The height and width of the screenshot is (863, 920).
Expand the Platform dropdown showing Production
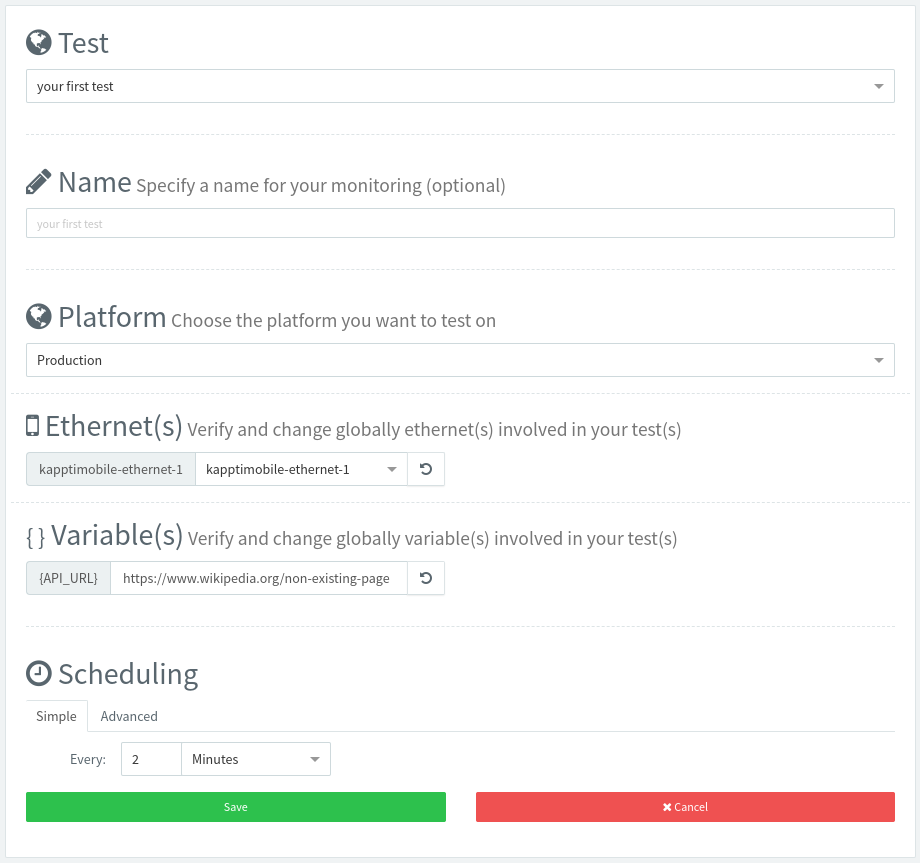point(460,360)
